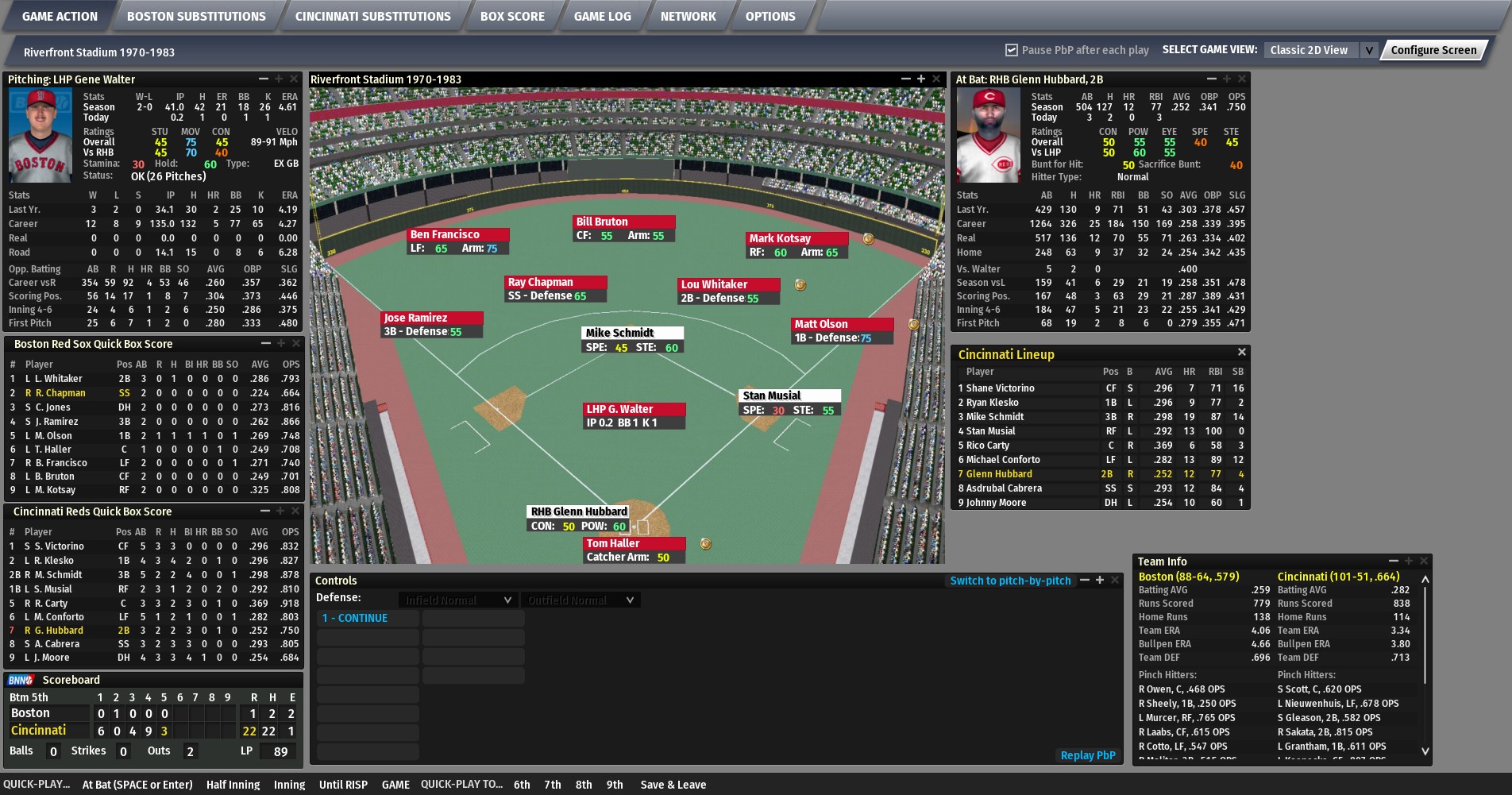This screenshot has height=795, width=1512.
Task: Click the baseball icon beside Lou Whitaker
Action: (800, 285)
